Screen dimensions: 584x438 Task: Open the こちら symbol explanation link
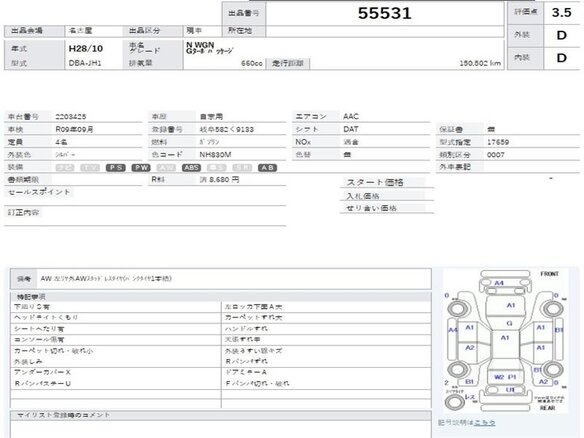(x=485, y=423)
